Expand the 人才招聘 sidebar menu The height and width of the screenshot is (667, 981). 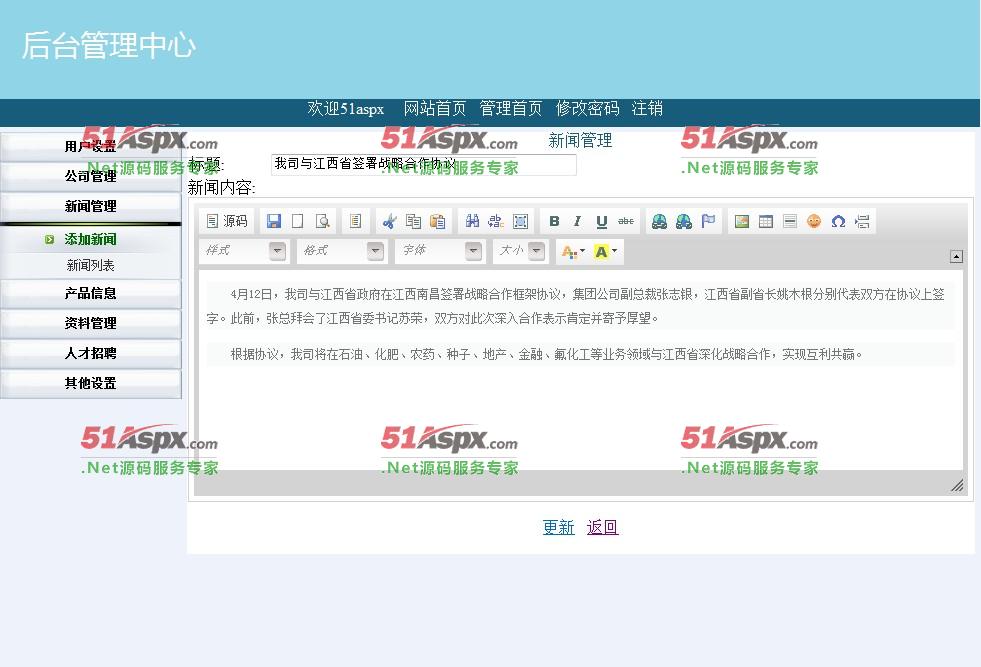pyautogui.click(x=91, y=354)
